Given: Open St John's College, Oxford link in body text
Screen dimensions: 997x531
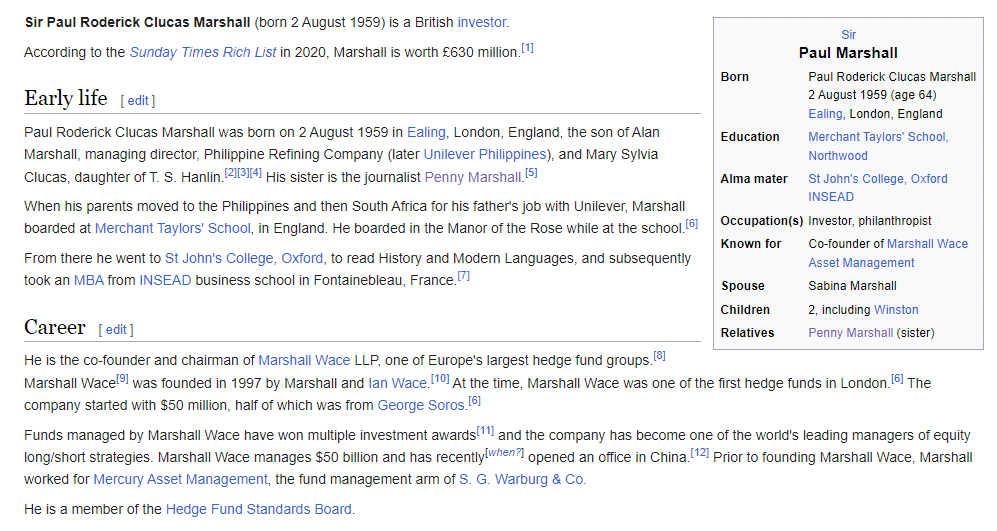Looking at the screenshot, I should 244,258.
